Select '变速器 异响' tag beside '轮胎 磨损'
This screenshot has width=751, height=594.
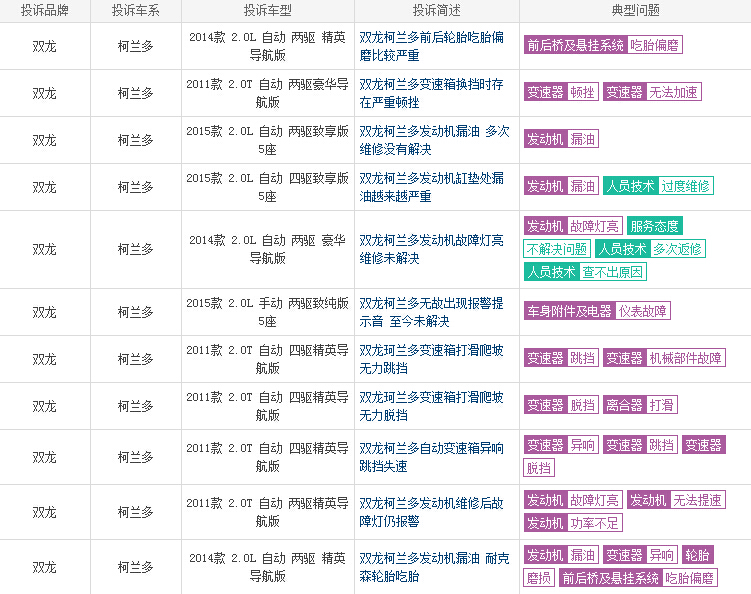640,555
